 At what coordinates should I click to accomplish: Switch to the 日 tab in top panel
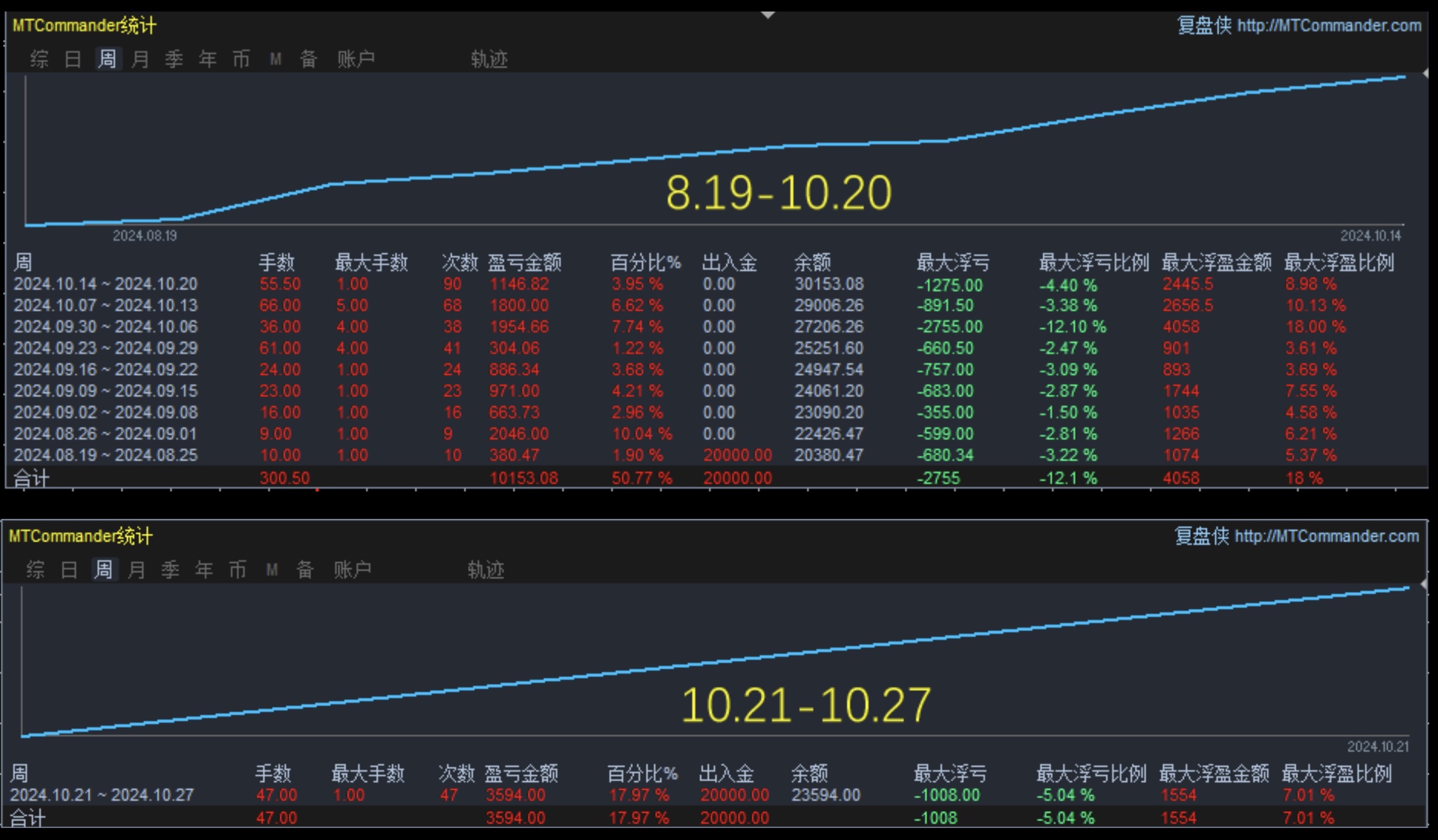(72, 59)
